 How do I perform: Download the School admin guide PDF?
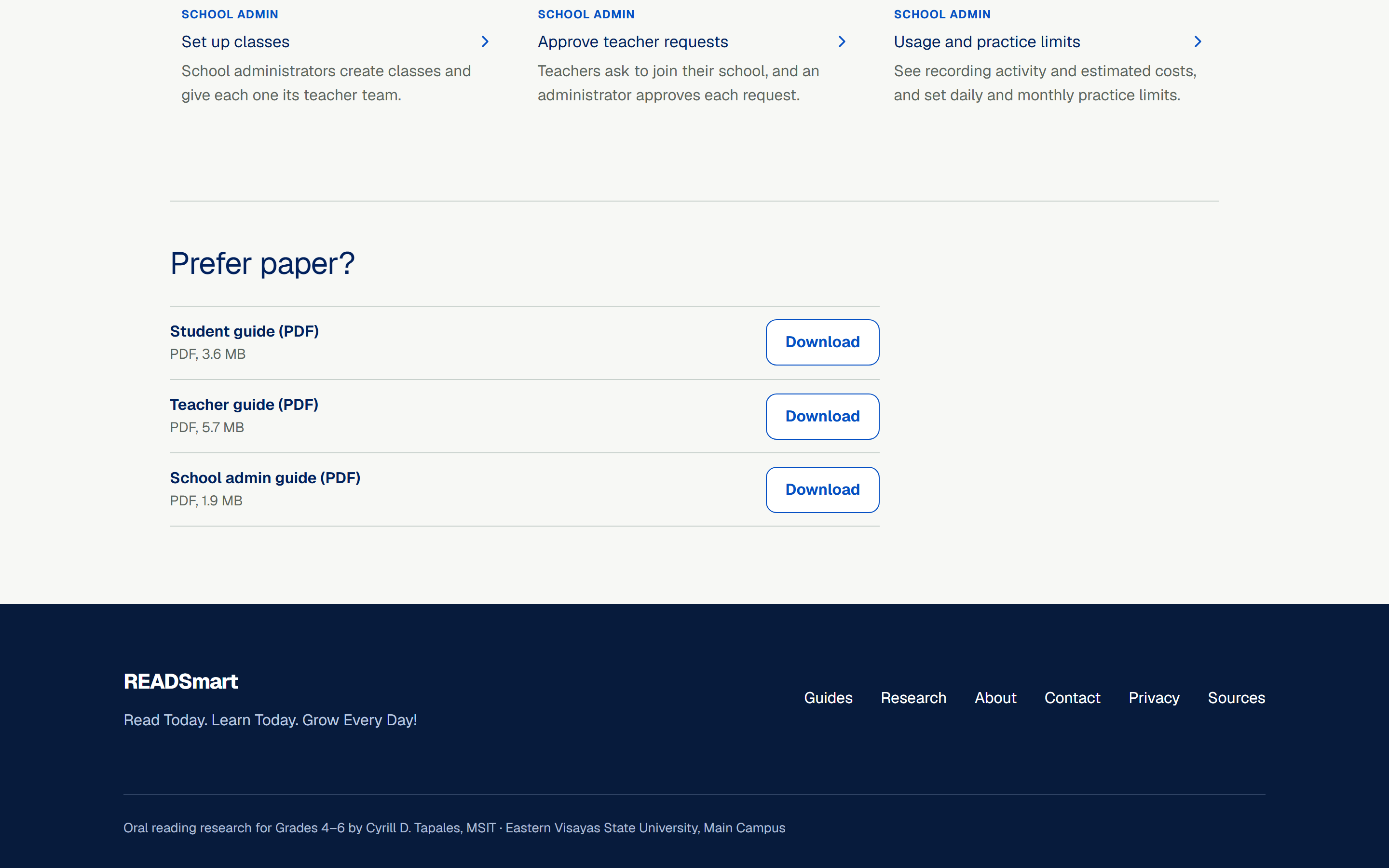coord(822,489)
